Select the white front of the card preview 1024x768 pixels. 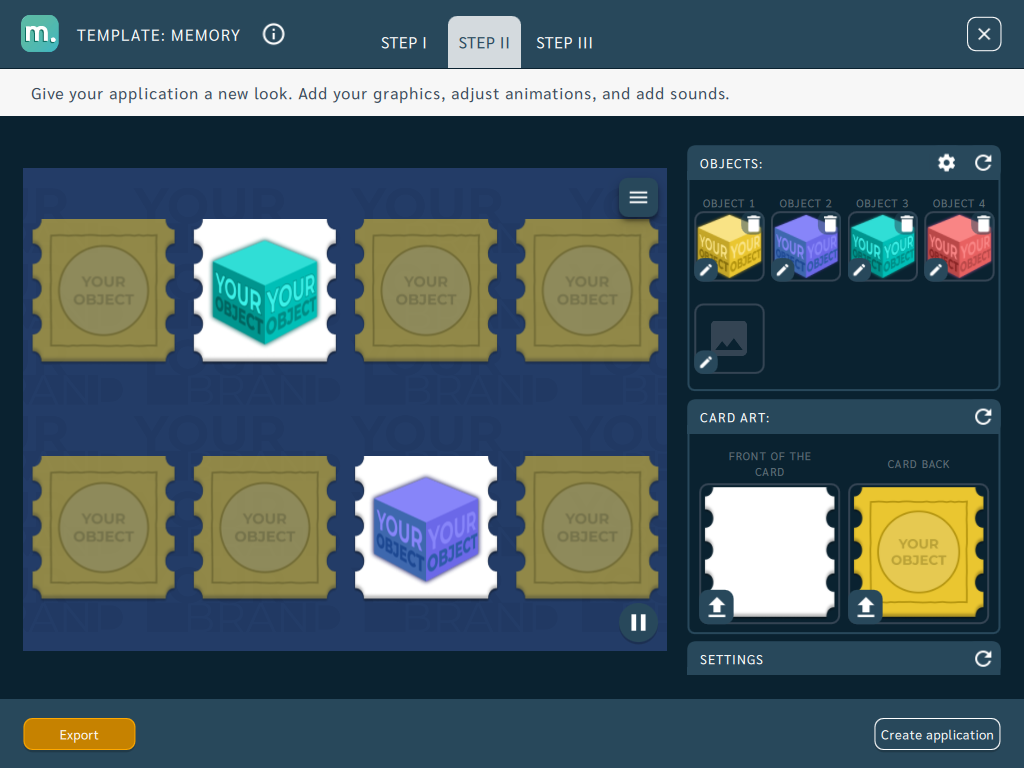pos(769,553)
